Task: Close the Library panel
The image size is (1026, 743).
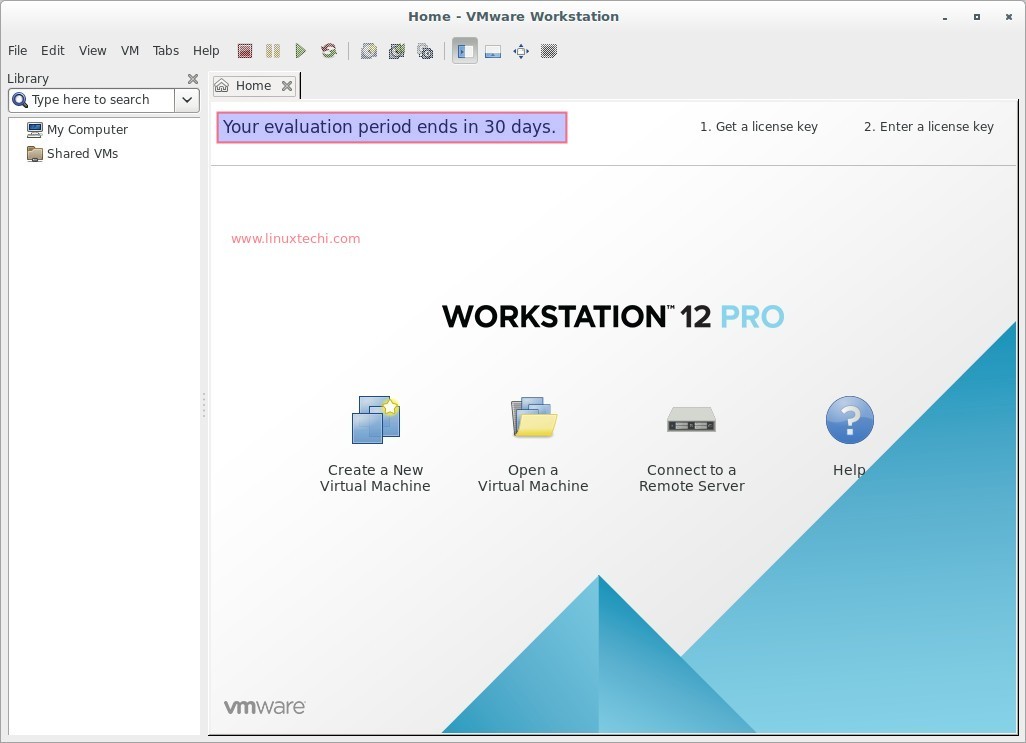Action: coord(192,78)
